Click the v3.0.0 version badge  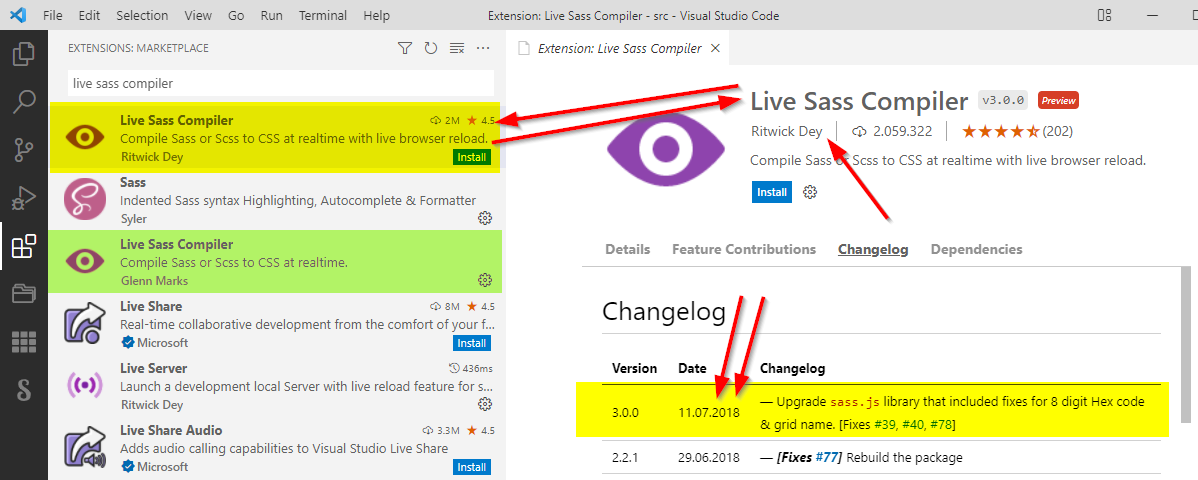(1004, 100)
